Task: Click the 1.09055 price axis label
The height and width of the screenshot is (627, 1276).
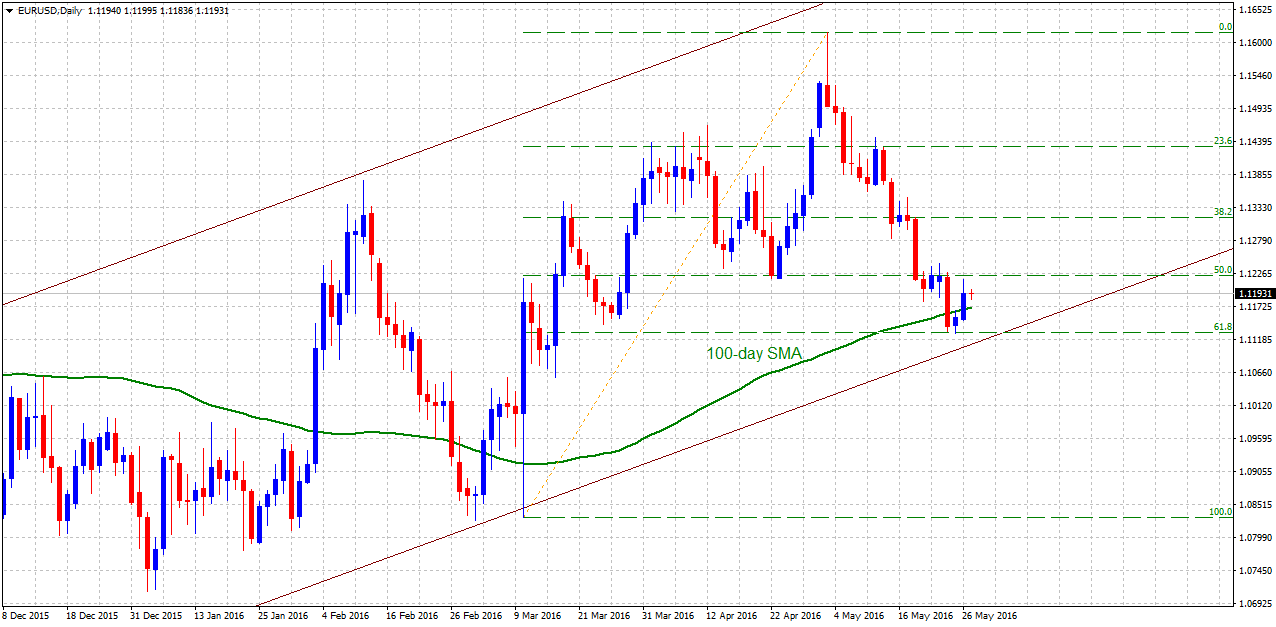Action: [1254, 472]
